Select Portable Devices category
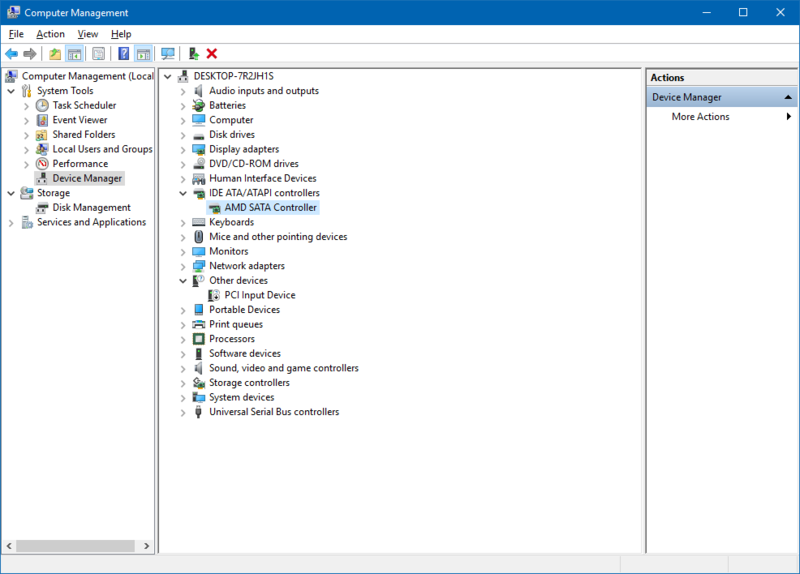The width and height of the screenshot is (800, 574). 244,310
